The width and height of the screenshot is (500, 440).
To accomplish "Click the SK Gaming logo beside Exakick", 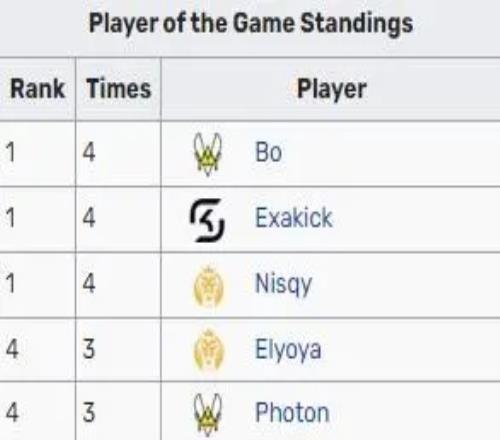I will (x=207, y=220).
